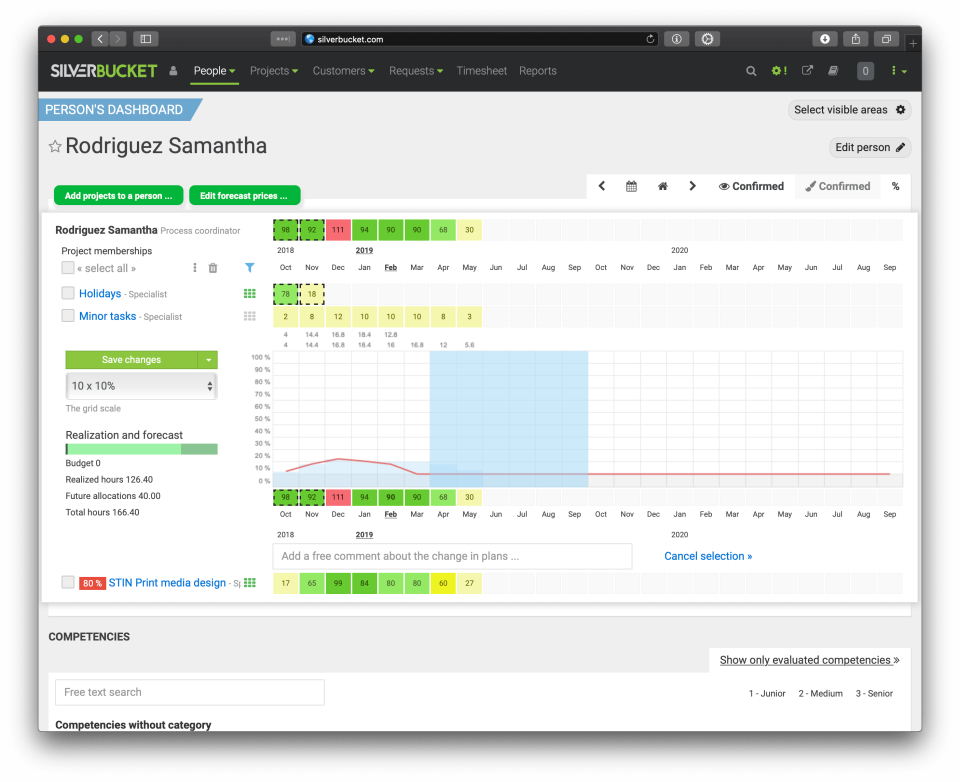Click the Cancel selection link
Screen dimensions: 960x782
(708, 556)
